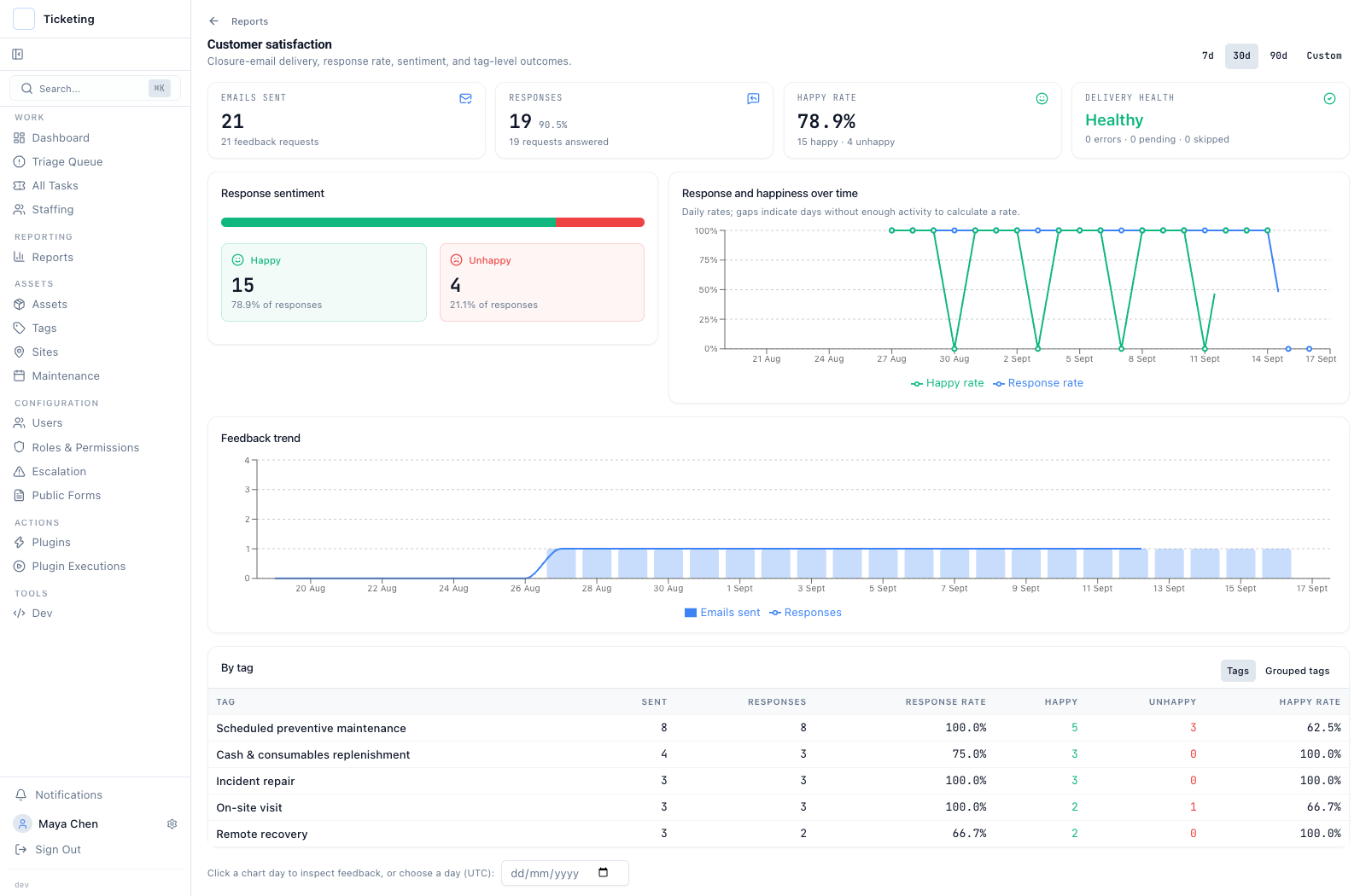Toggle Happy rate series in legend

947,384
